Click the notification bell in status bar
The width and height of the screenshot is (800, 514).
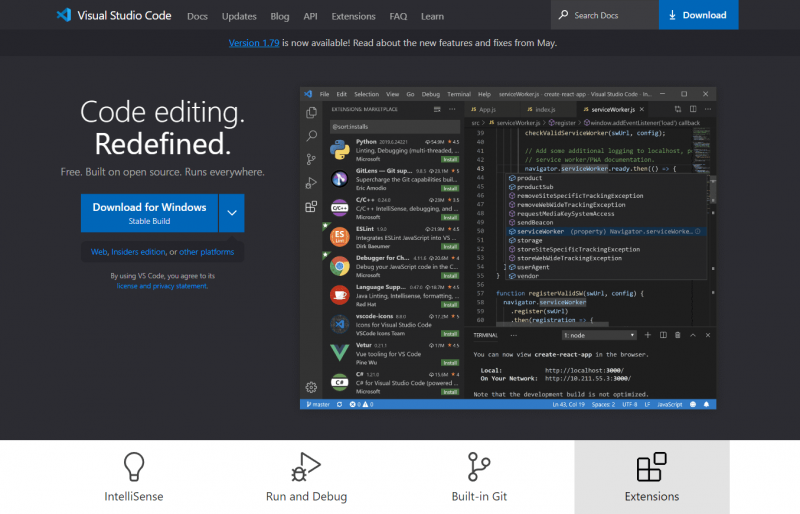707,404
